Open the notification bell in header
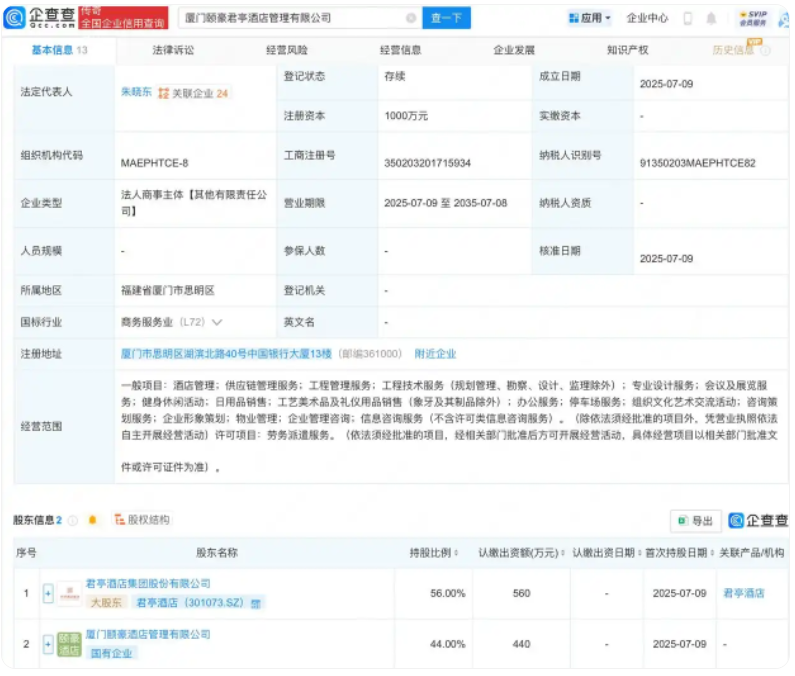Viewport: 795px width, 676px height. (711, 19)
